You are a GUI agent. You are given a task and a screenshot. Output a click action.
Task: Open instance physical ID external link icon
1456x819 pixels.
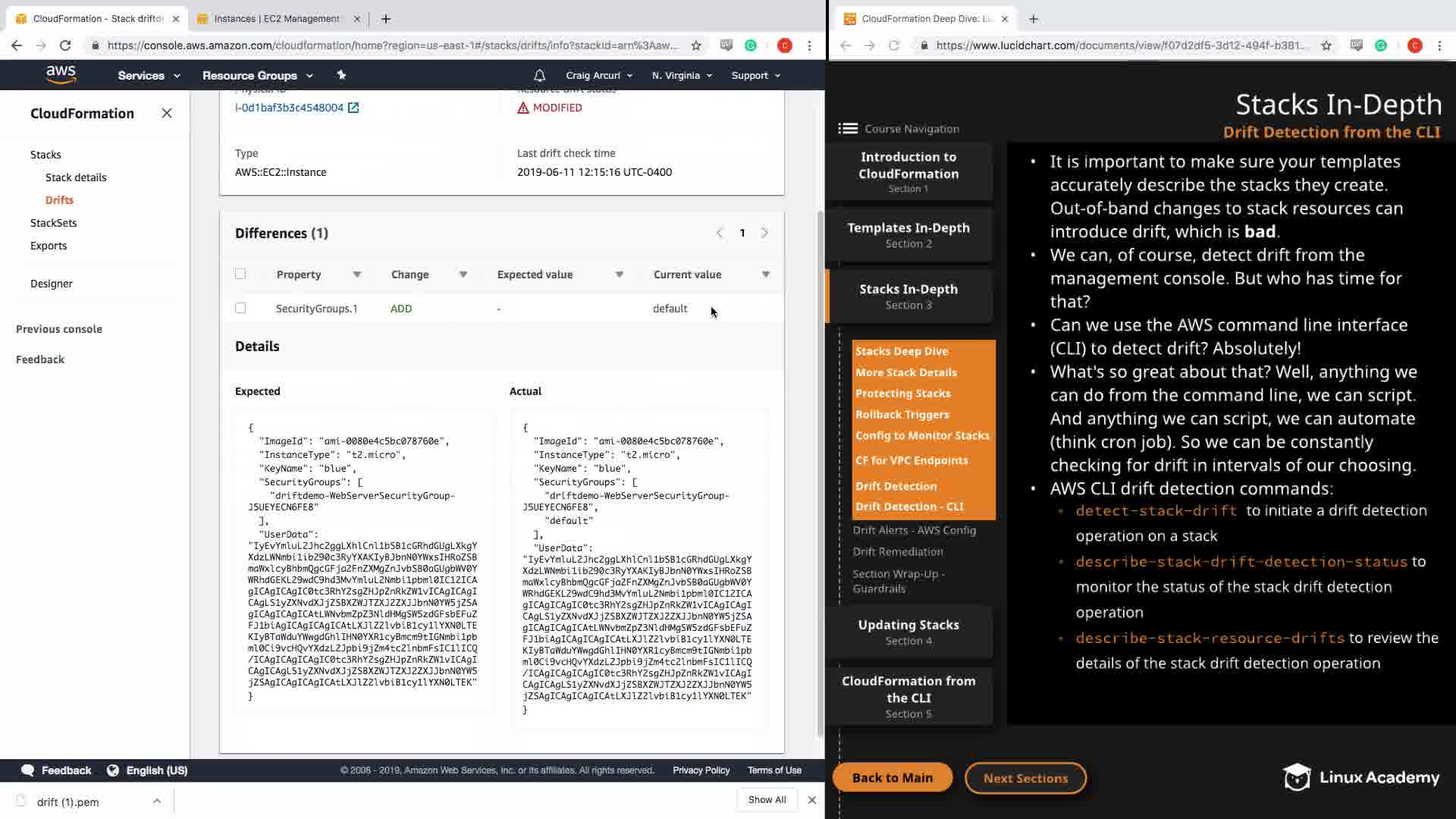[353, 108]
